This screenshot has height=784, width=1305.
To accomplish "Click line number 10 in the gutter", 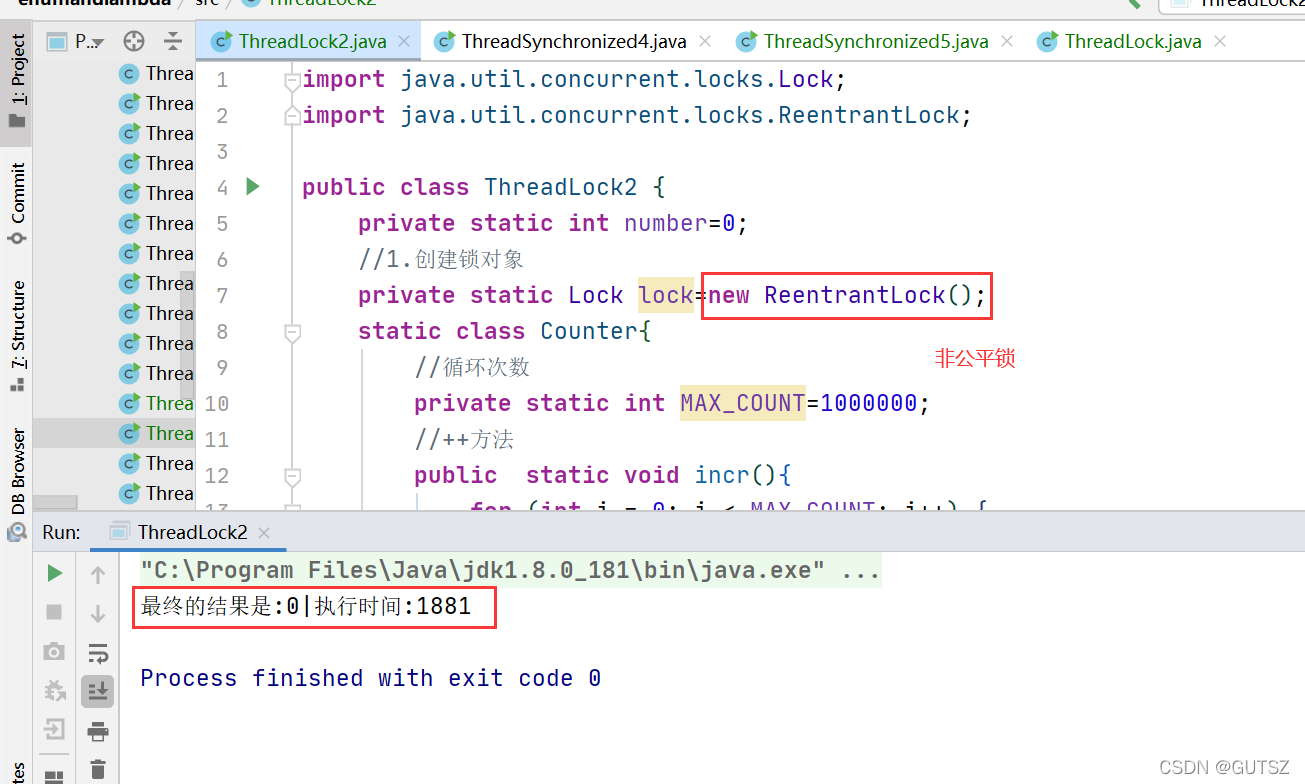I will 217,403.
